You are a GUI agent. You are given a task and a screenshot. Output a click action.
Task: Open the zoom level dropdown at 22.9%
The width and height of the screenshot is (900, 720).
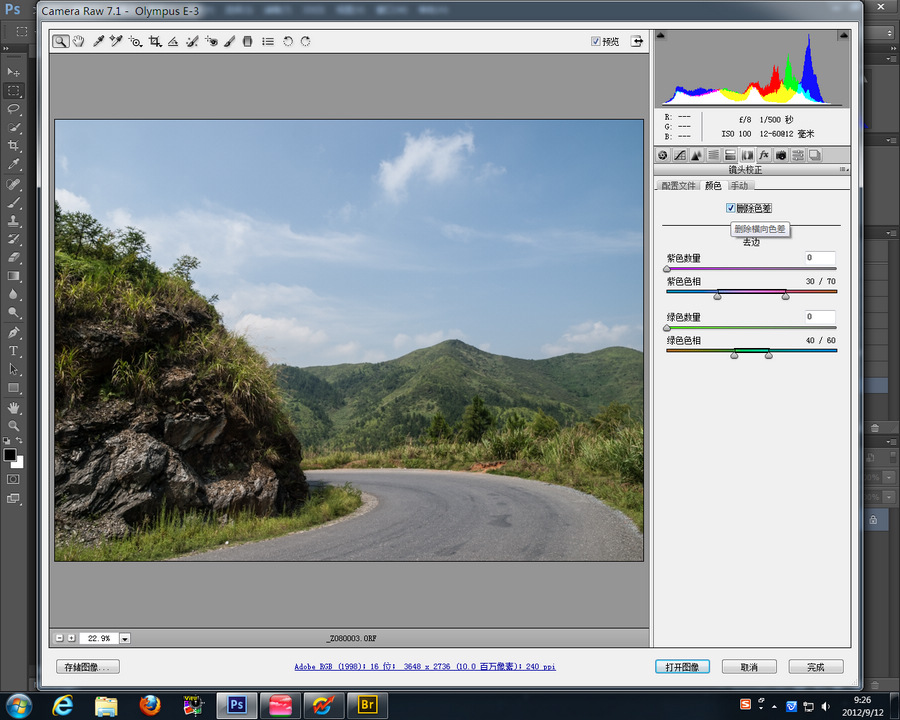(125, 638)
